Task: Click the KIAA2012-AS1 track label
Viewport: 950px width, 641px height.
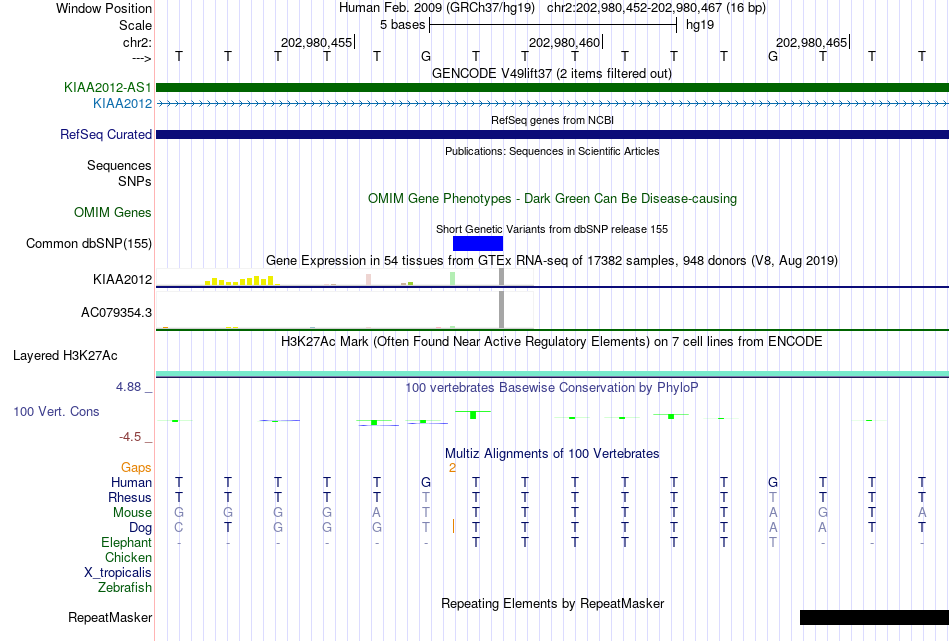Action: click(x=108, y=88)
